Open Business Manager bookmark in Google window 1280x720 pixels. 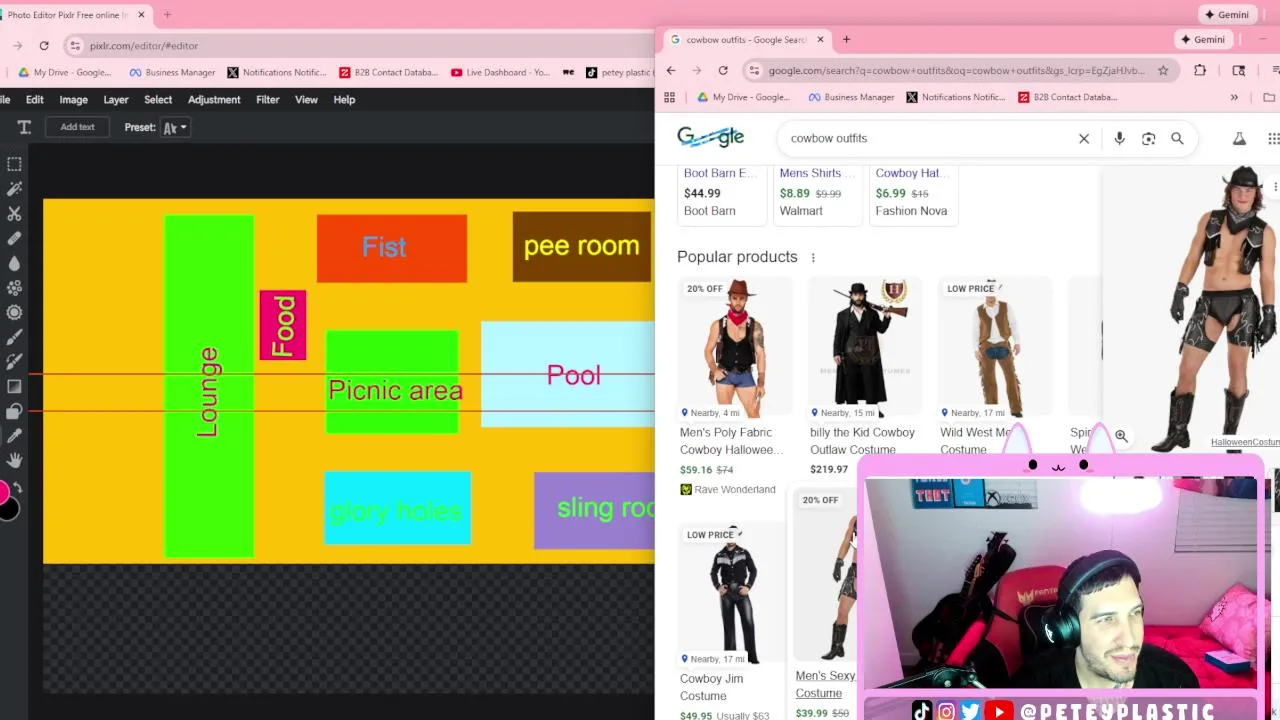click(x=851, y=97)
